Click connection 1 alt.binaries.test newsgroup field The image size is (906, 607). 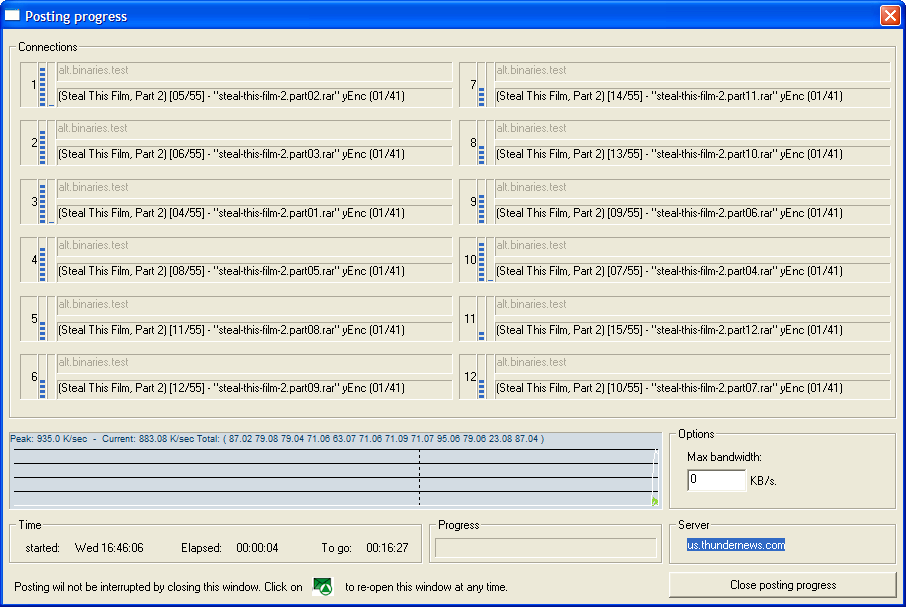(x=254, y=71)
